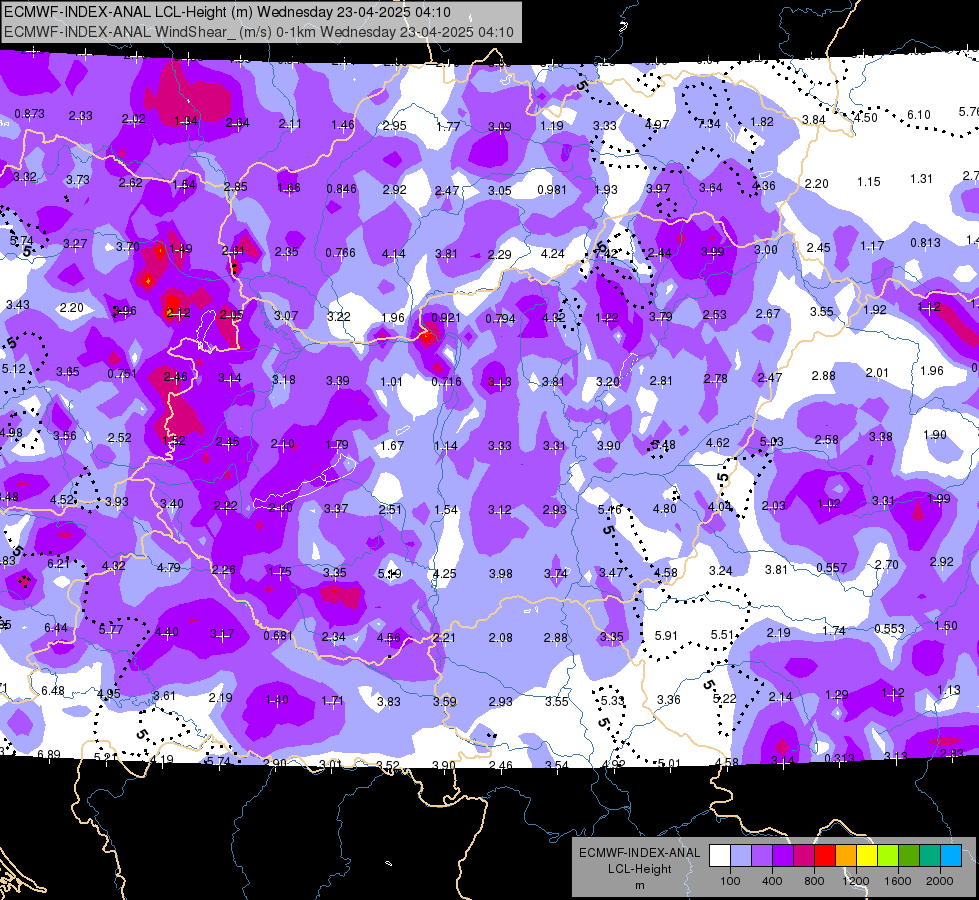This screenshot has width=979, height=900.
Task: Click the wind shear value '0.766'
Action: (x=340, y=253)
